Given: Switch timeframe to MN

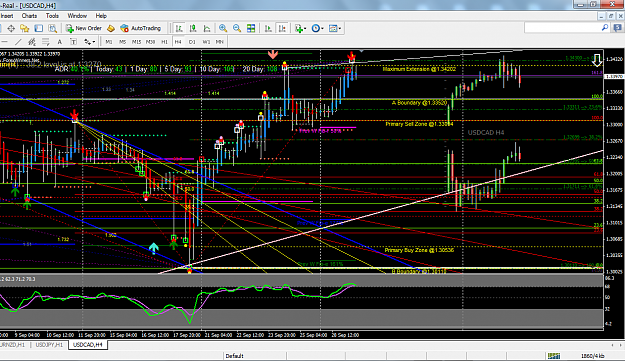Looking at the screenshot, I should click(220, 41).
